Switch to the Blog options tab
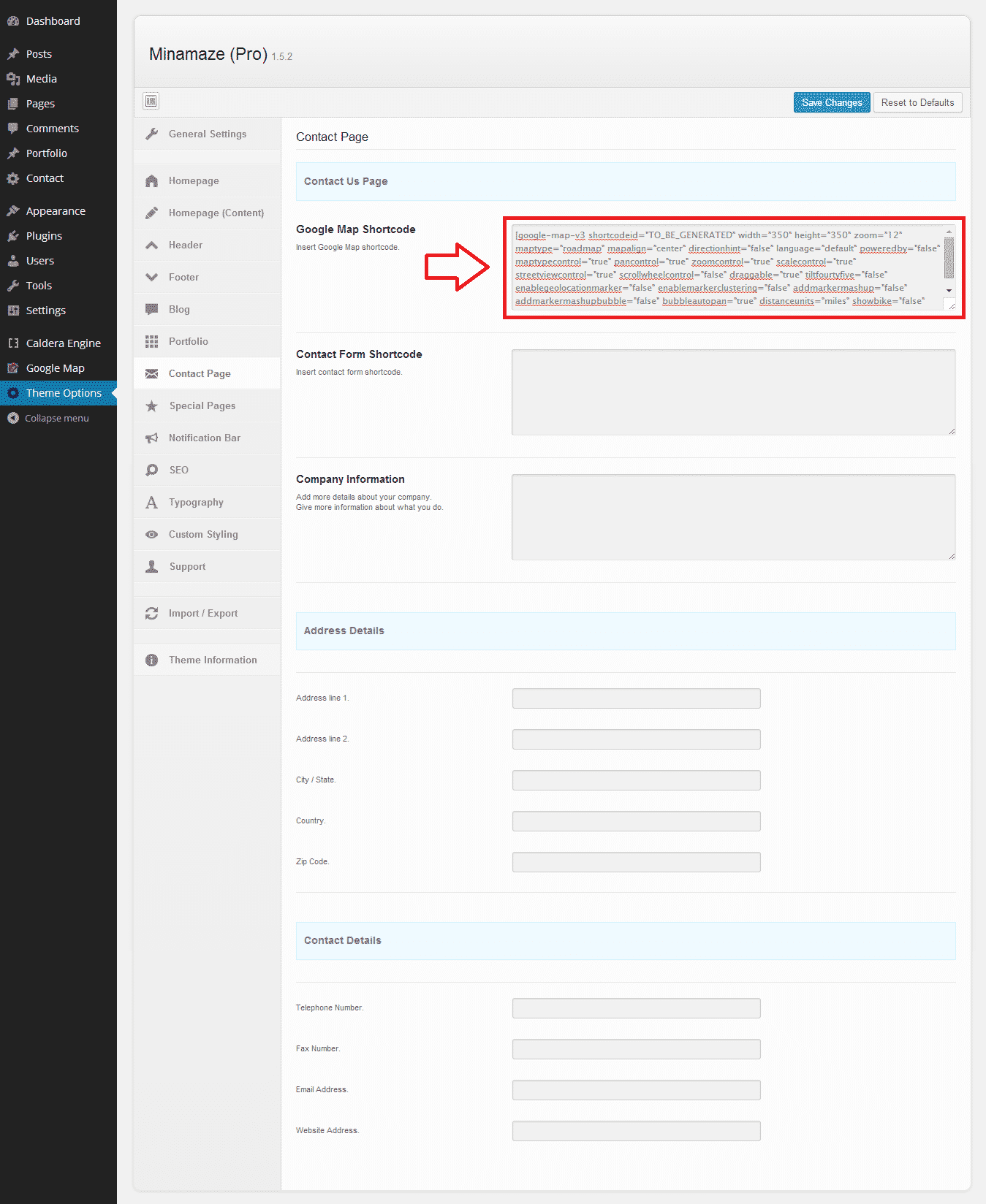The height and width of the screenshot is (1204, 986). [x=179, y=310]
